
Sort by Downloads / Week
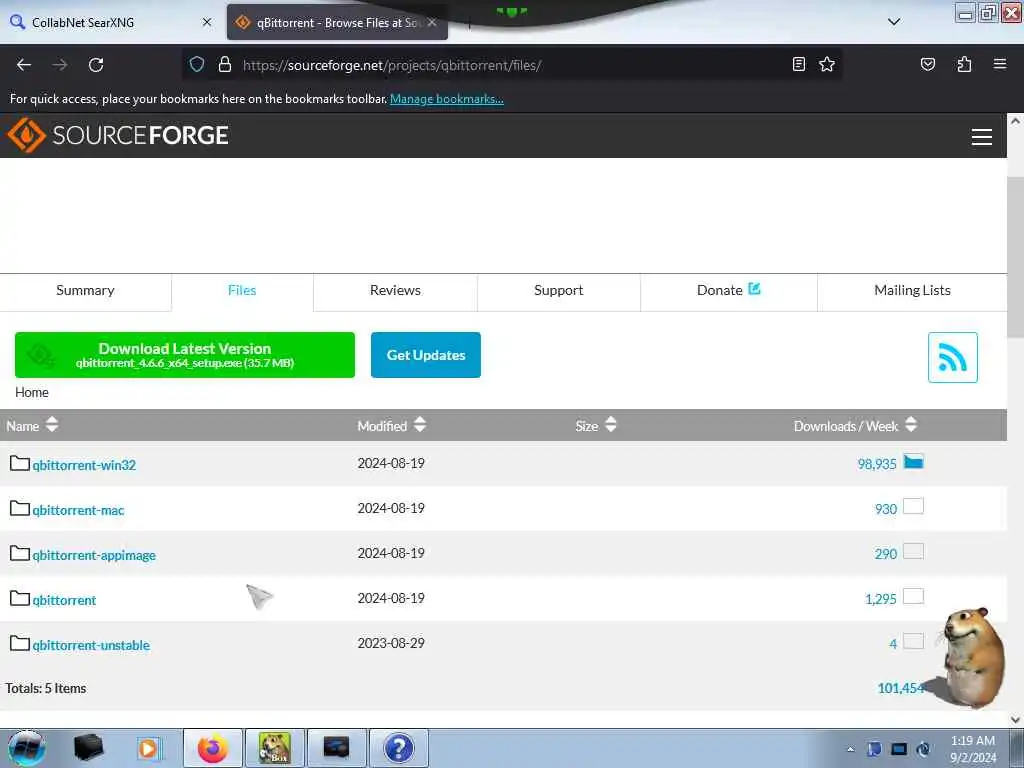click(855, 426)
